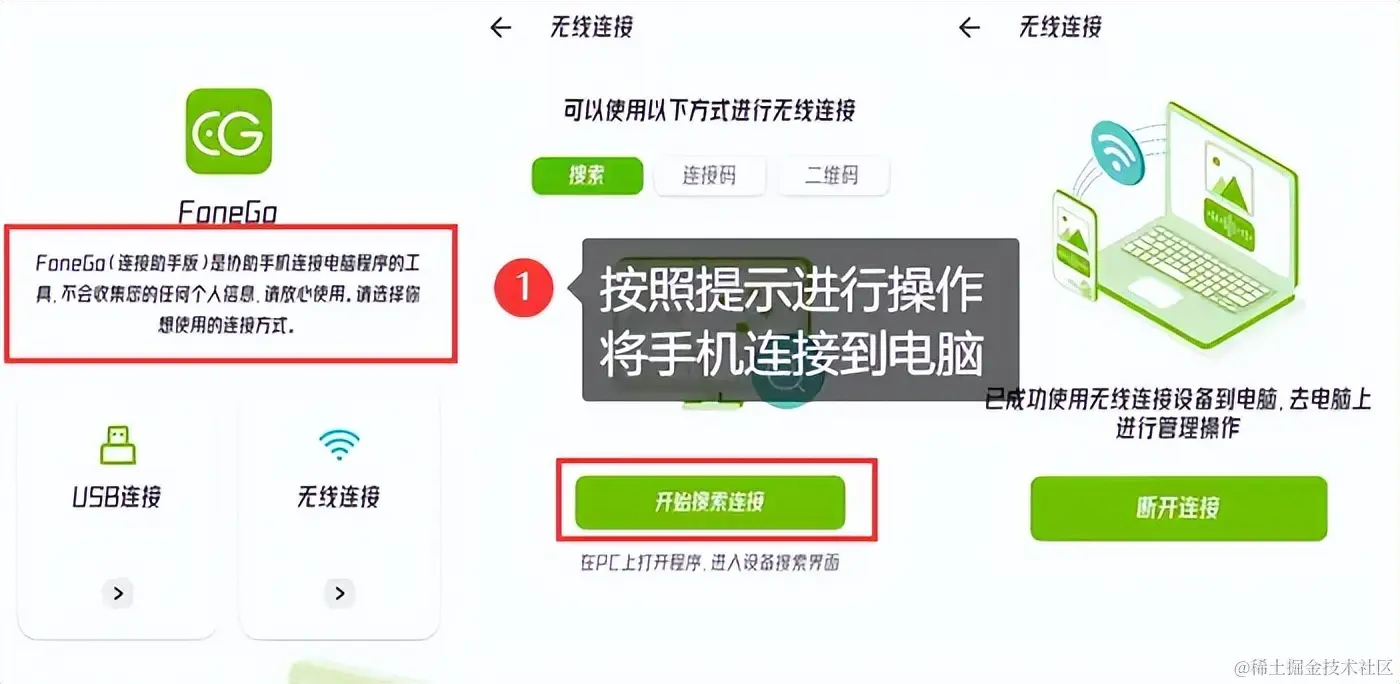Click the green FoneGo app logo
1400x684 pixels.
[229, 131]
